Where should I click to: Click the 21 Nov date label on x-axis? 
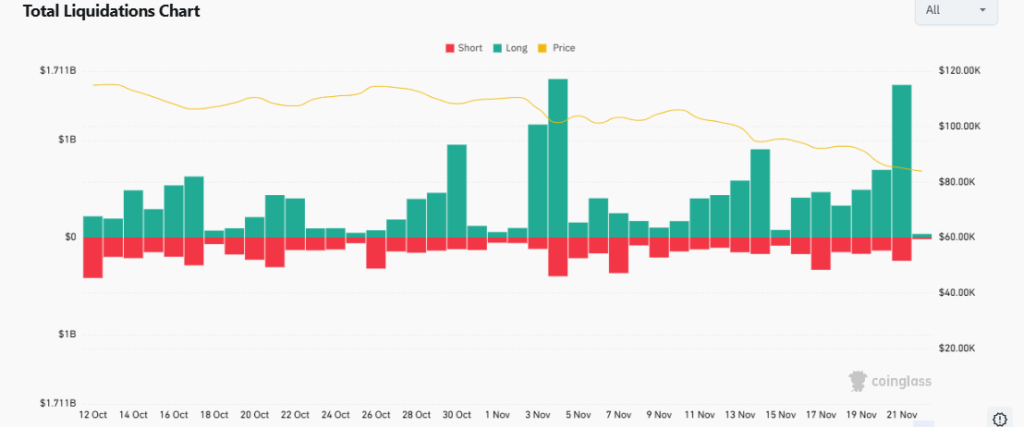click(x=901, y=414)
